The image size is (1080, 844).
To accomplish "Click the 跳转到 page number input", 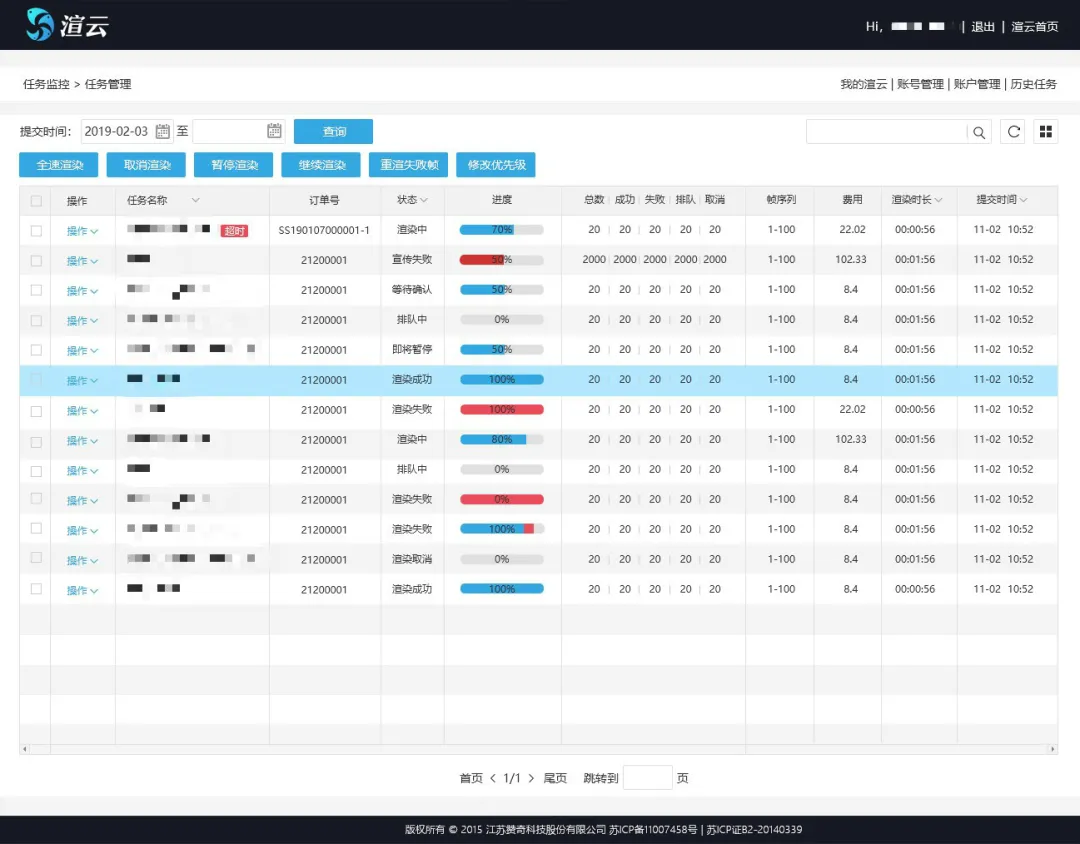I will (647, 778).
